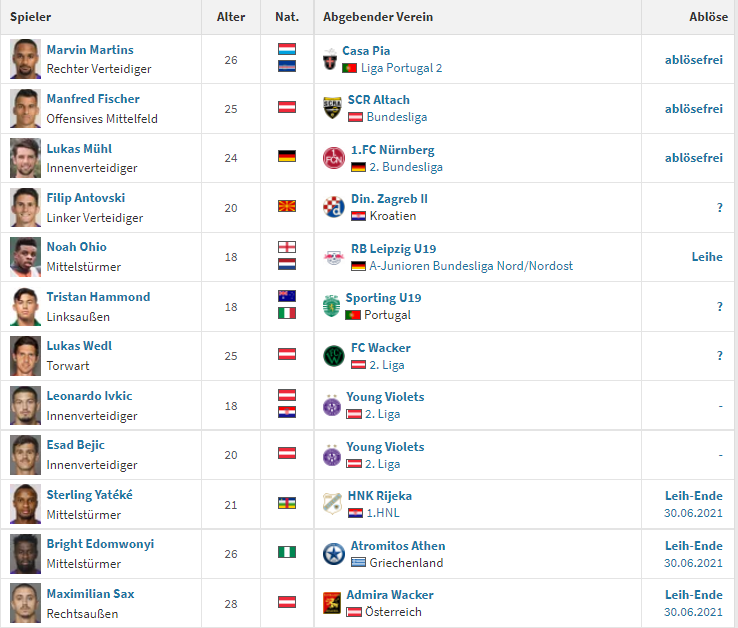Screen dimensions: 738x628
Task: Click Tristan Hammond's portrait thumbnail
Action: click(x=25, y=306)
